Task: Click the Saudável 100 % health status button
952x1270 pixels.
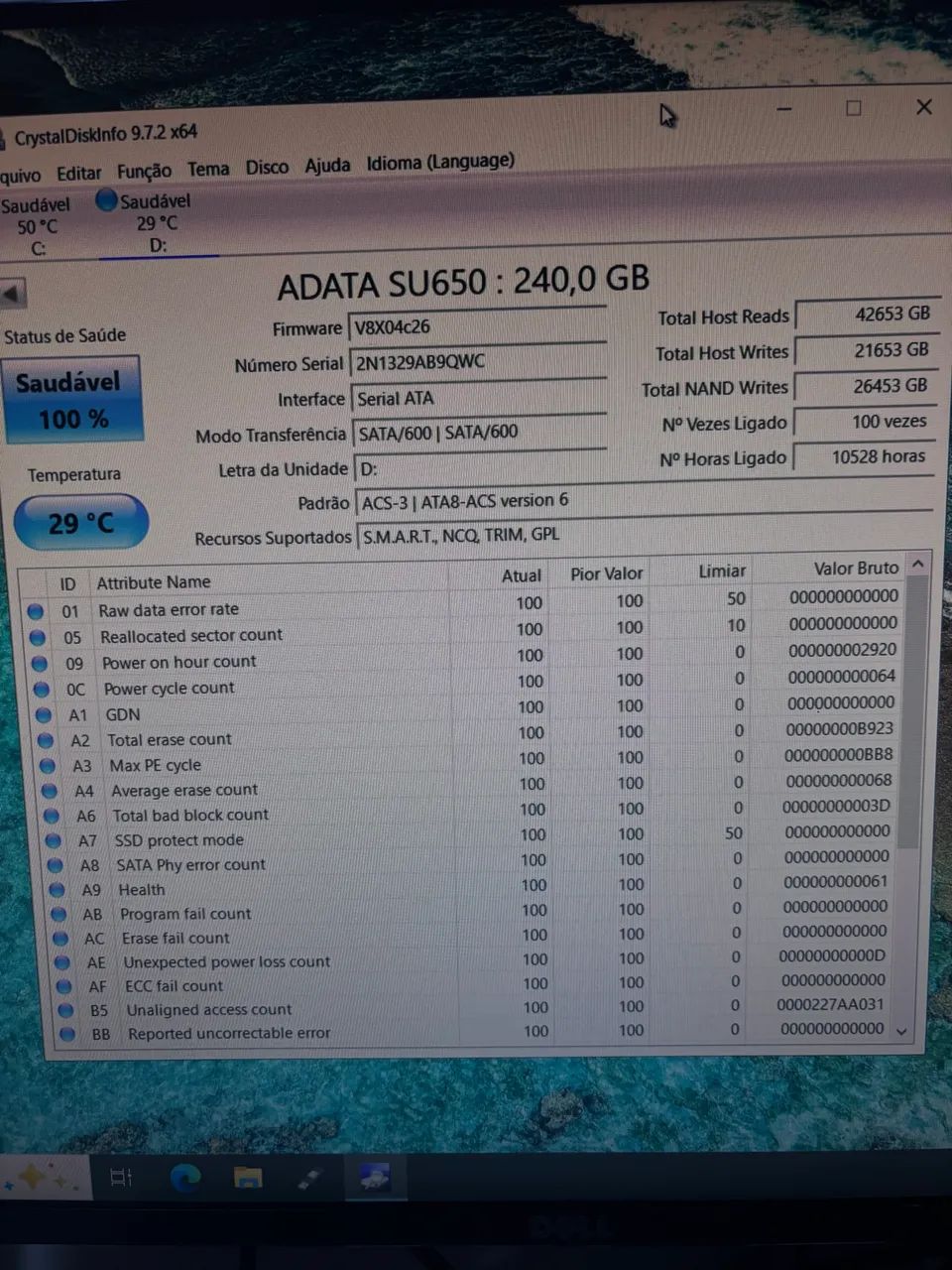Action: [71, 400]
